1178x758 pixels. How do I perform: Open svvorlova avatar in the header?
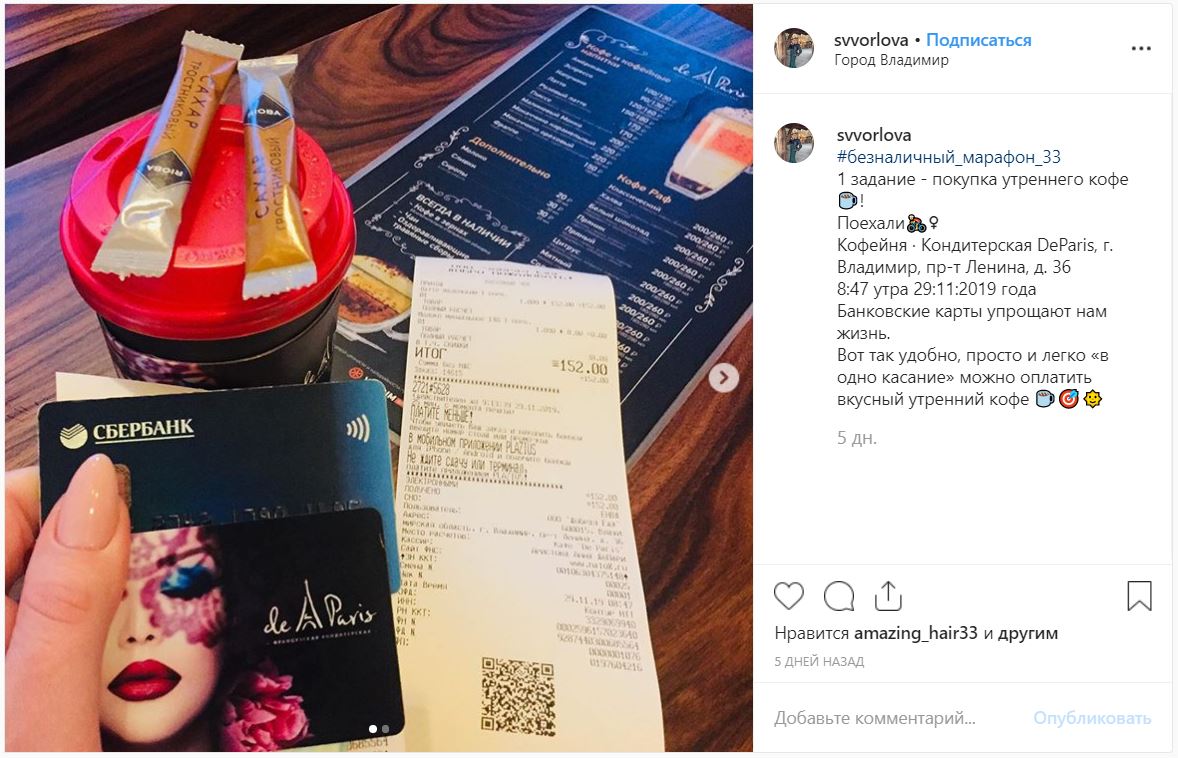click(x=794, y=48)
